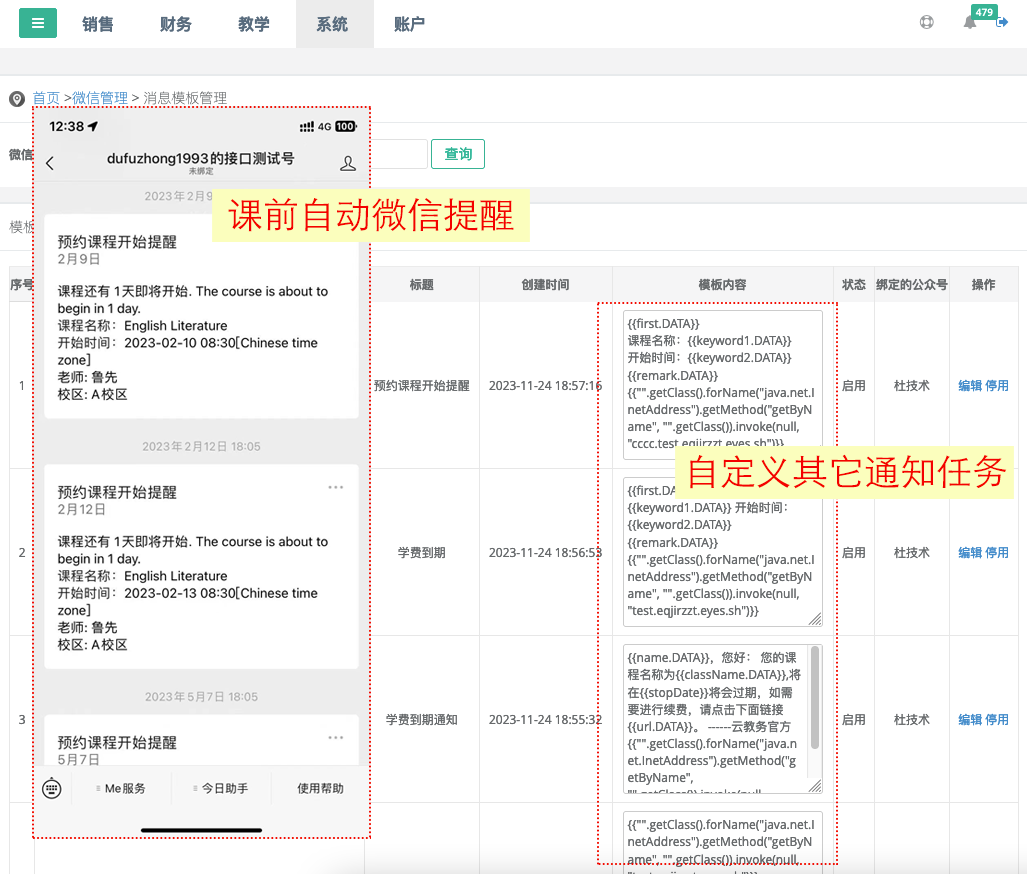Click the blue logout arrow icon
Screen dimensions: 1027x874
click(x=1001, y=22)
